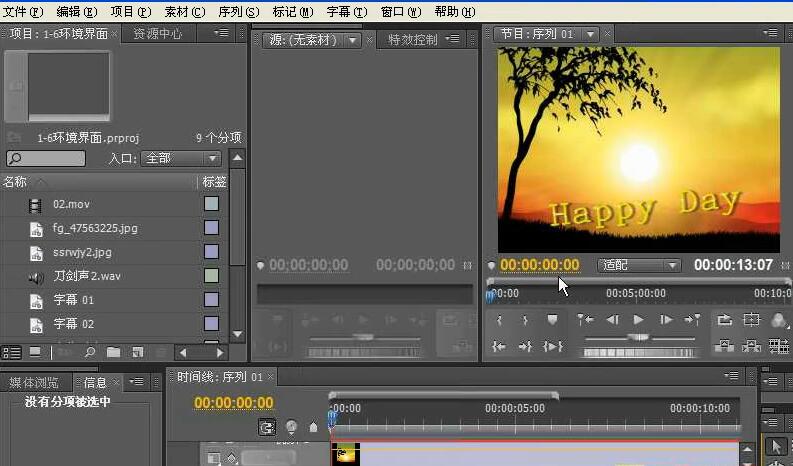Switch project panel to List view
Image resolution: width=793 pixels, height=466 pixels.
(x=12, y=353)
